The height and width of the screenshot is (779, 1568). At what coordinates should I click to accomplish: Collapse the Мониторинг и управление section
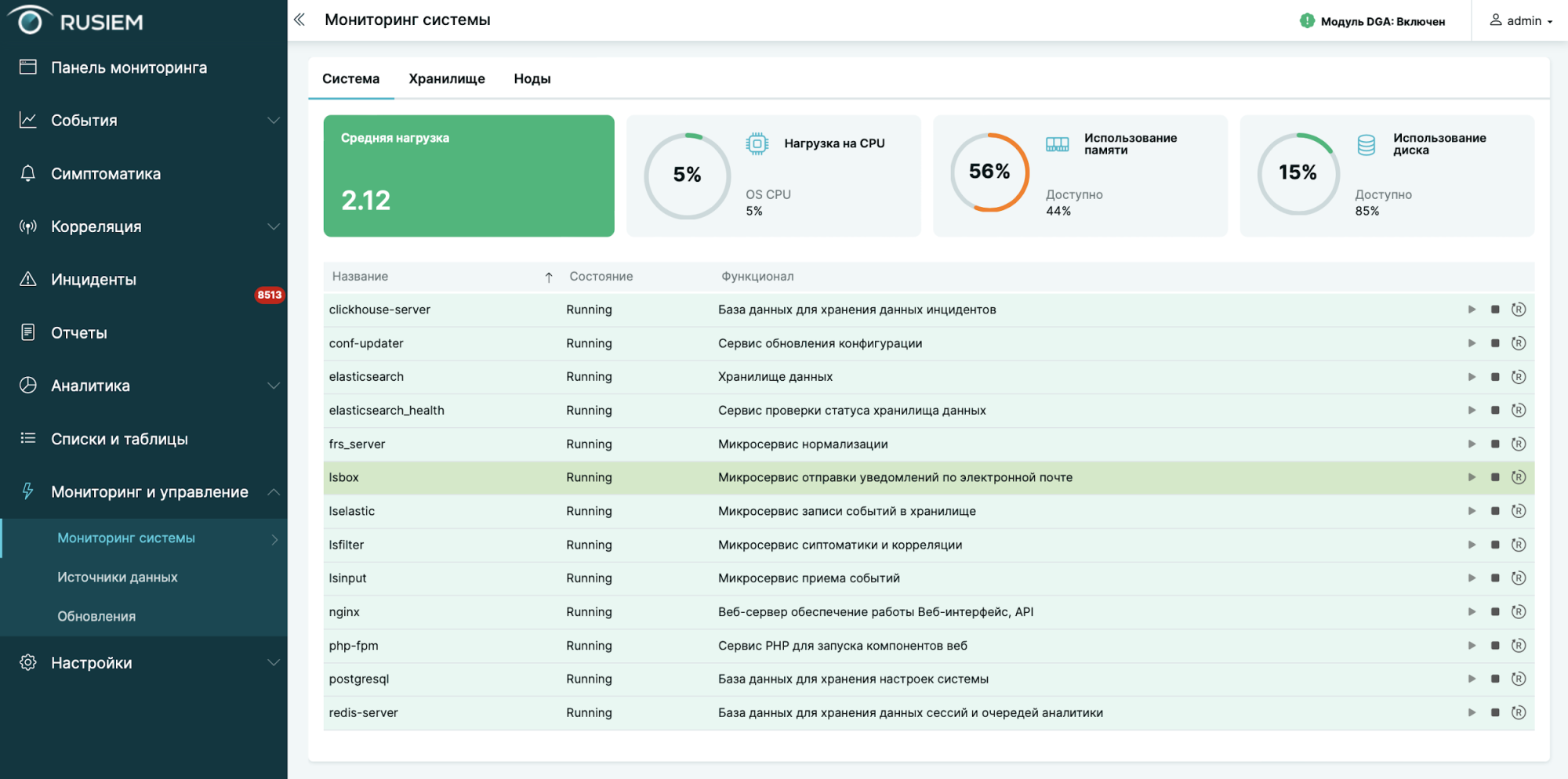click(x=273, y=492)
